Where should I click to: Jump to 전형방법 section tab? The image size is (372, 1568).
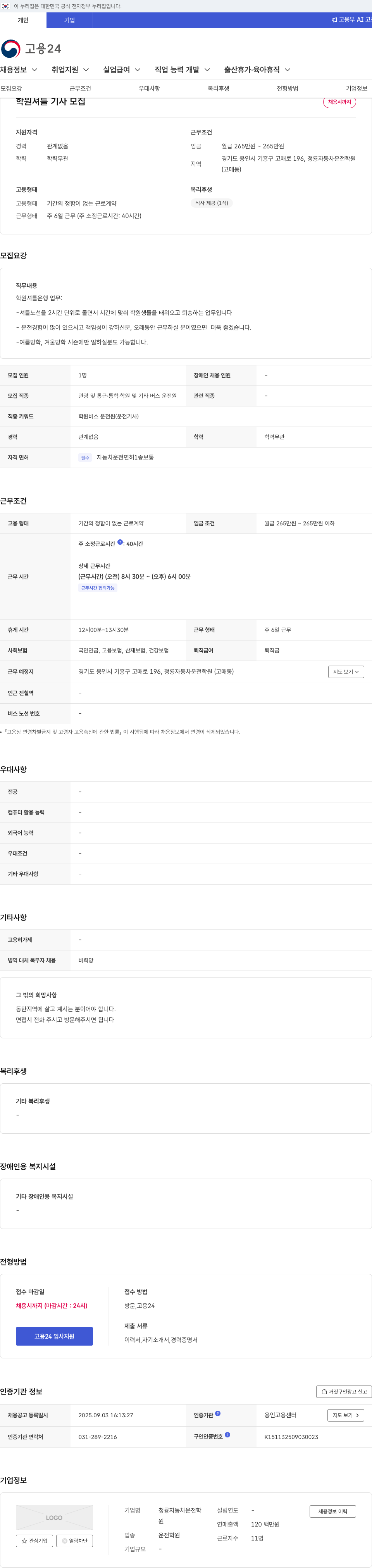(288, 88)
